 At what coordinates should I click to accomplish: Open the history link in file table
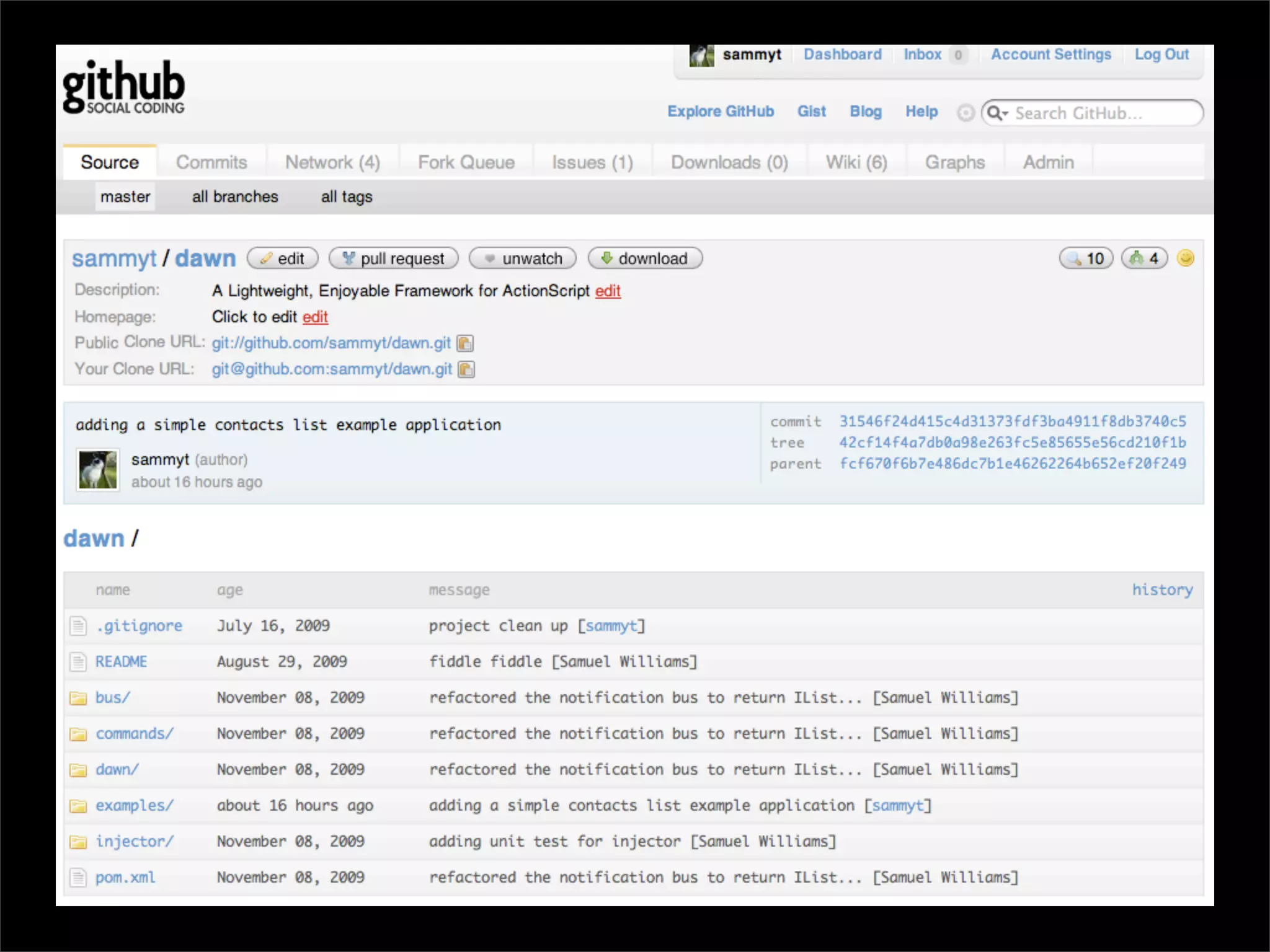tap(1162, 589)
